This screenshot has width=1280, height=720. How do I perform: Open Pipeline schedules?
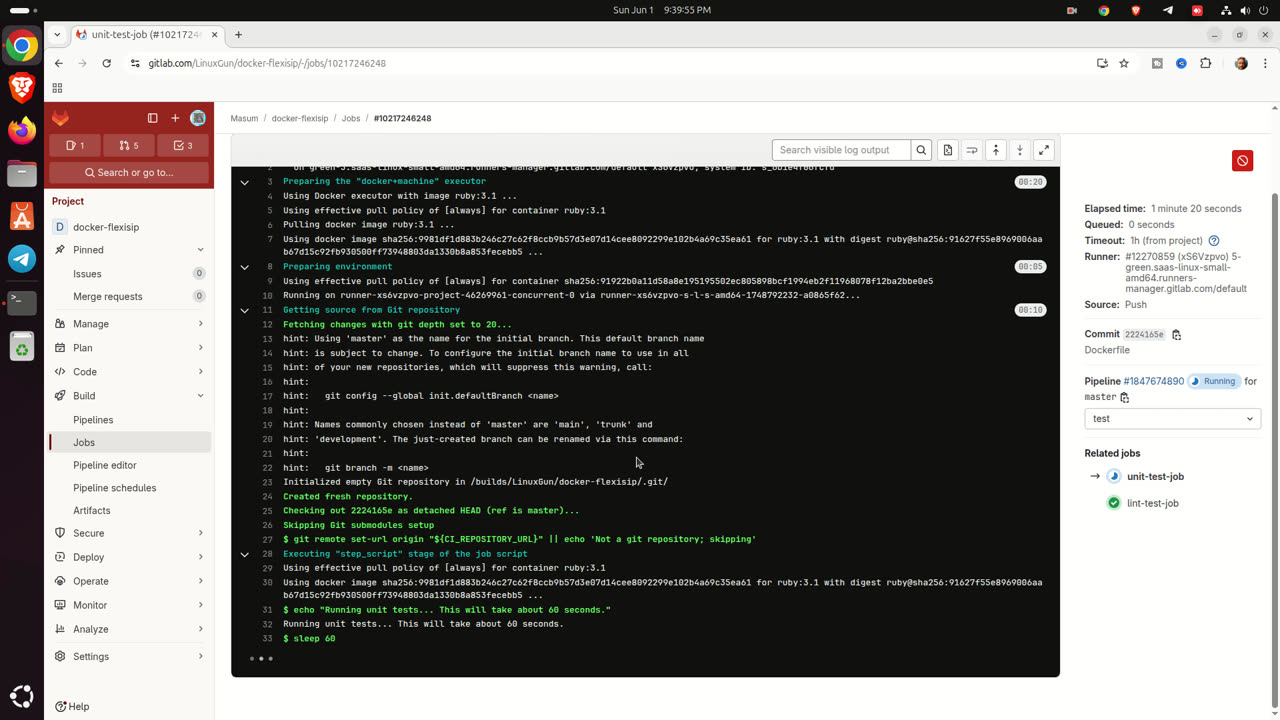click(129, 488)
